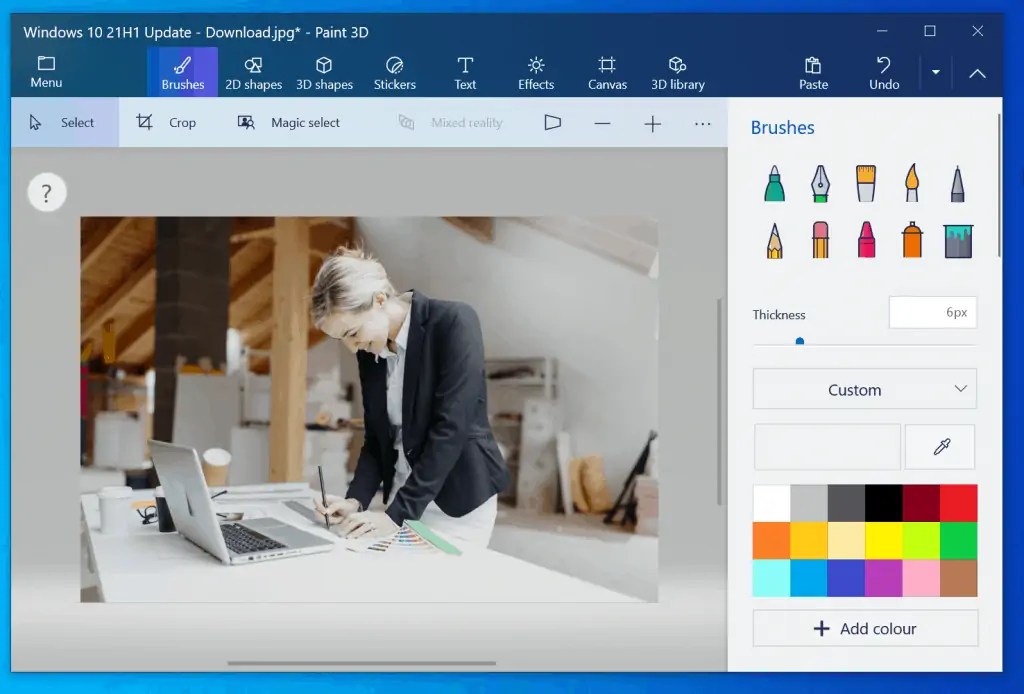1024x694 pixels.
Task: Select the Crop tool
Action: [x=168, y=122]
